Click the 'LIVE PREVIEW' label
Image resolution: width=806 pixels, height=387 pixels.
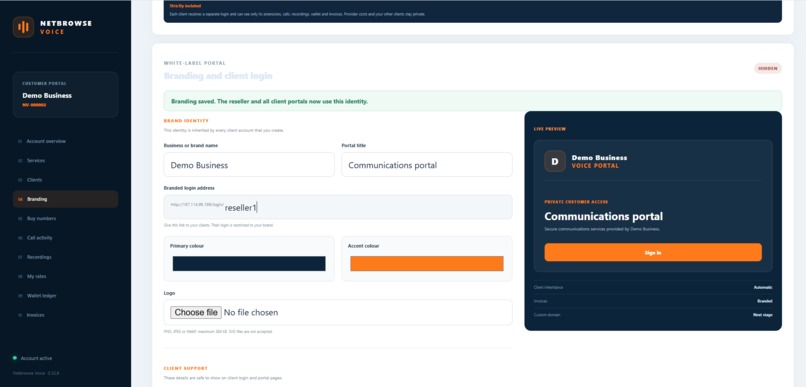[549, 129]
